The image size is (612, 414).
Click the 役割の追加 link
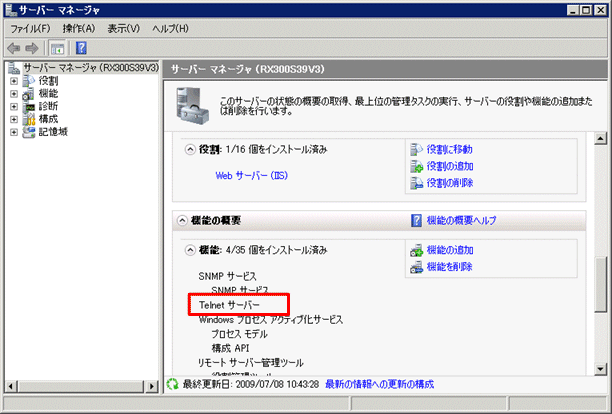click(x=450, y=166)
